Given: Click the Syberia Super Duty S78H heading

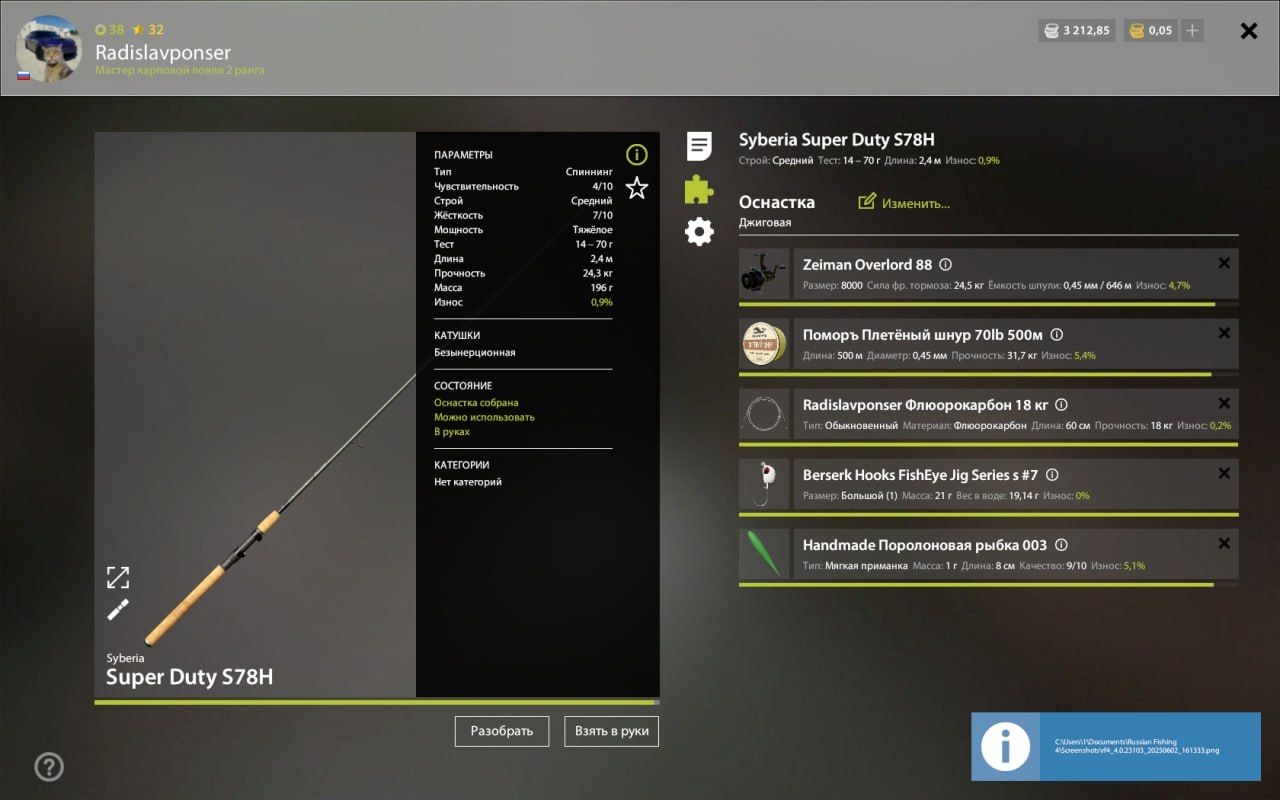Looking at the screenshot, I should (837, 140).
